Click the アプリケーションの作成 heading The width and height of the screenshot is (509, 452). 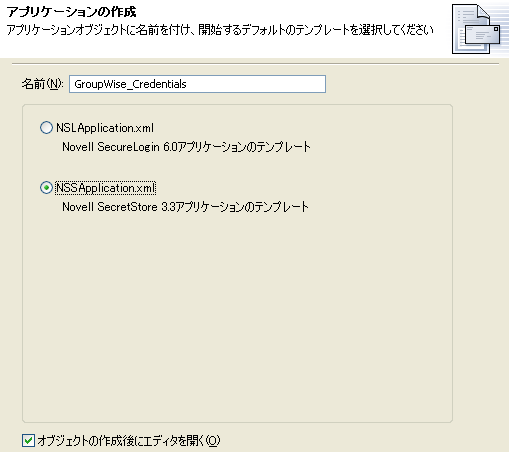coord(71,12)
